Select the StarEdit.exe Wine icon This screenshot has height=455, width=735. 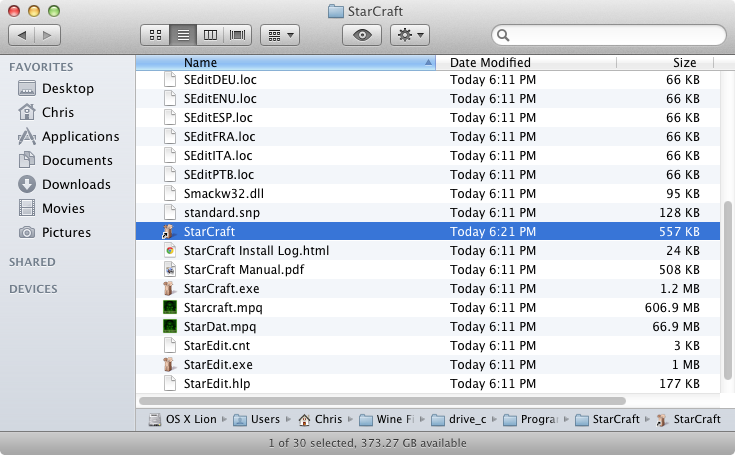(169, 365)
